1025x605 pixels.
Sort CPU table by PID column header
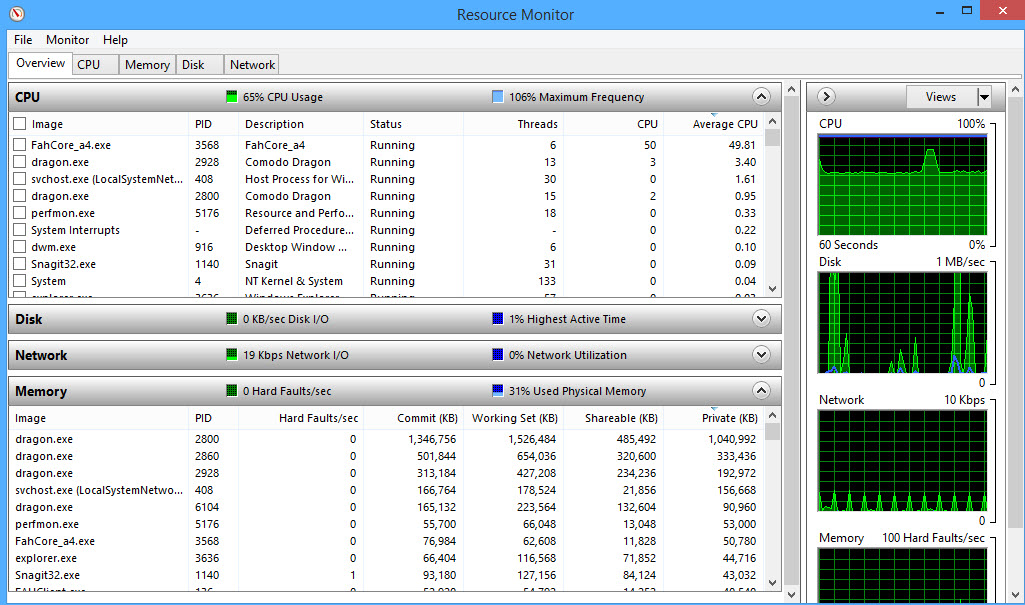tap(213, 123)
